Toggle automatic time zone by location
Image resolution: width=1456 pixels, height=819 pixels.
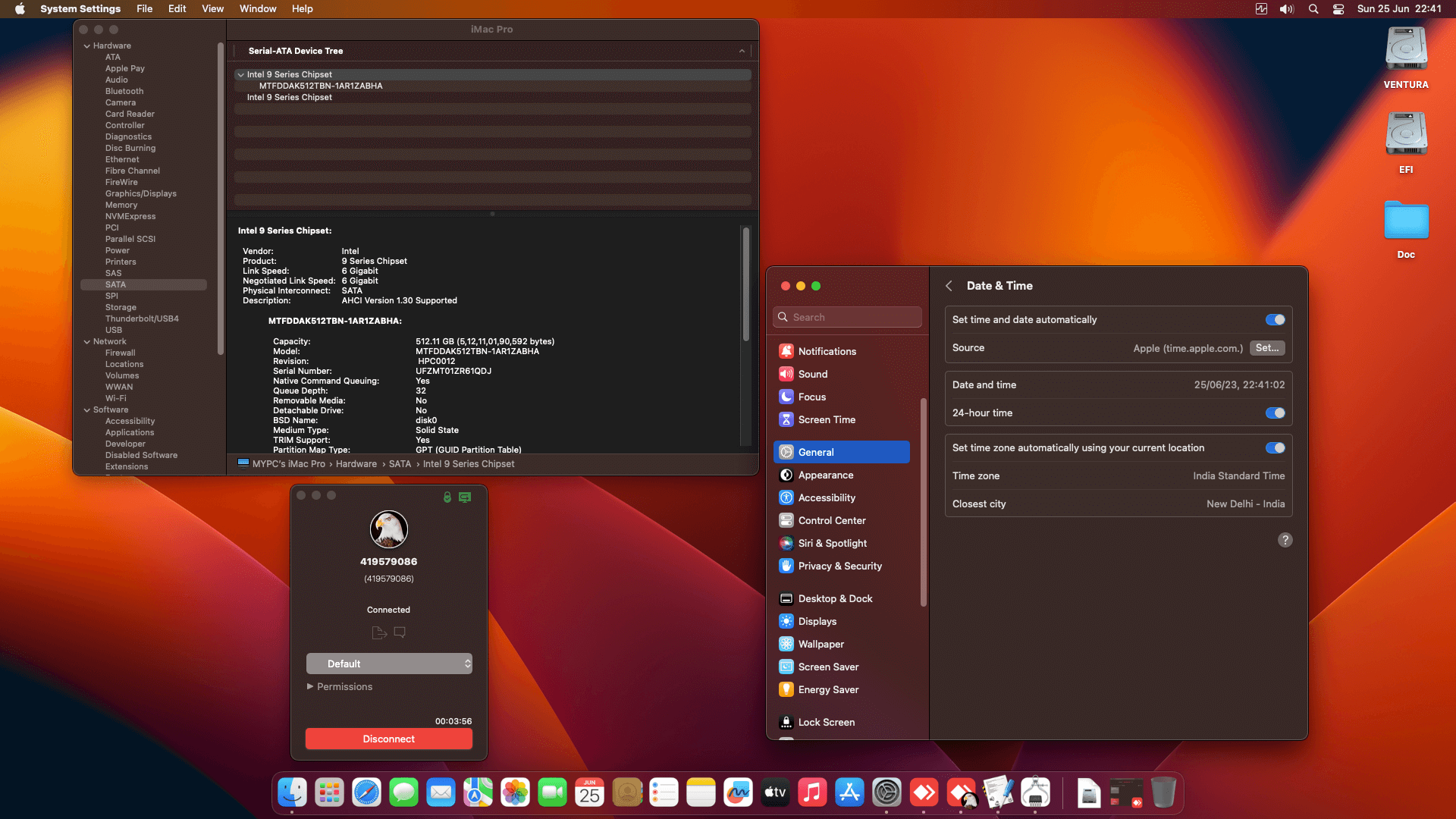1275,448
